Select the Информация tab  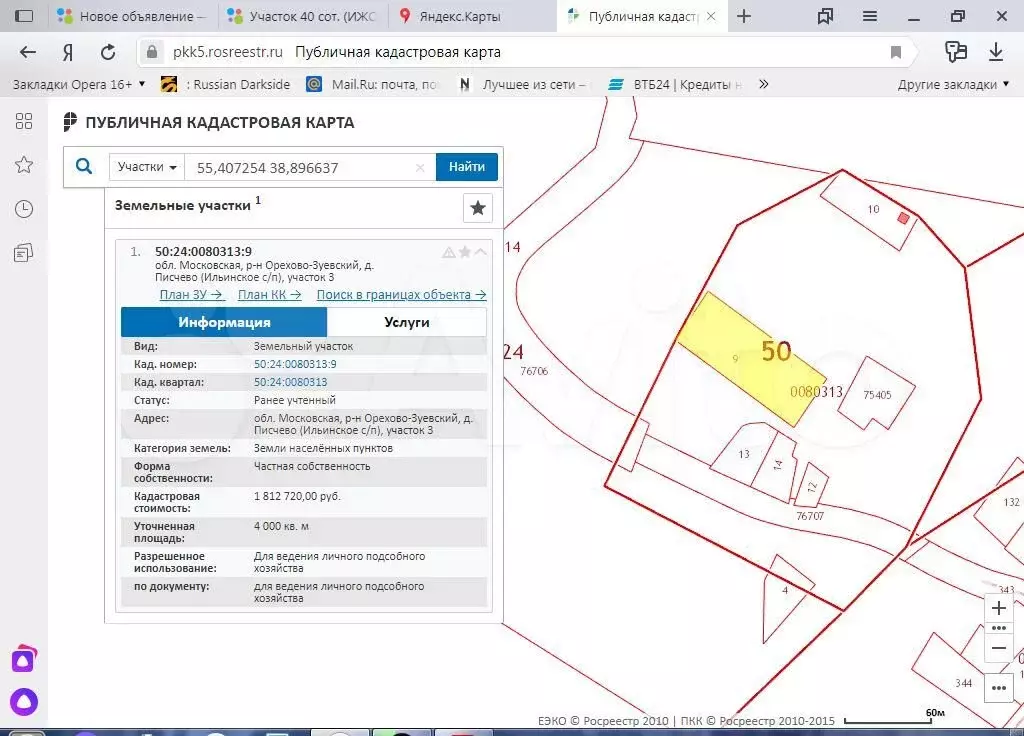[224, 322]
